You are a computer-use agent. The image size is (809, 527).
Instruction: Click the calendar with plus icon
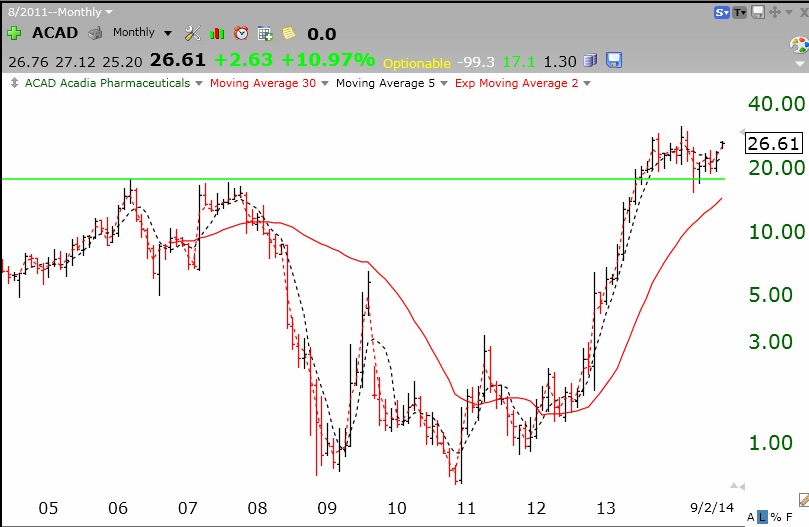pyautogui.click(x=265, y=34)
